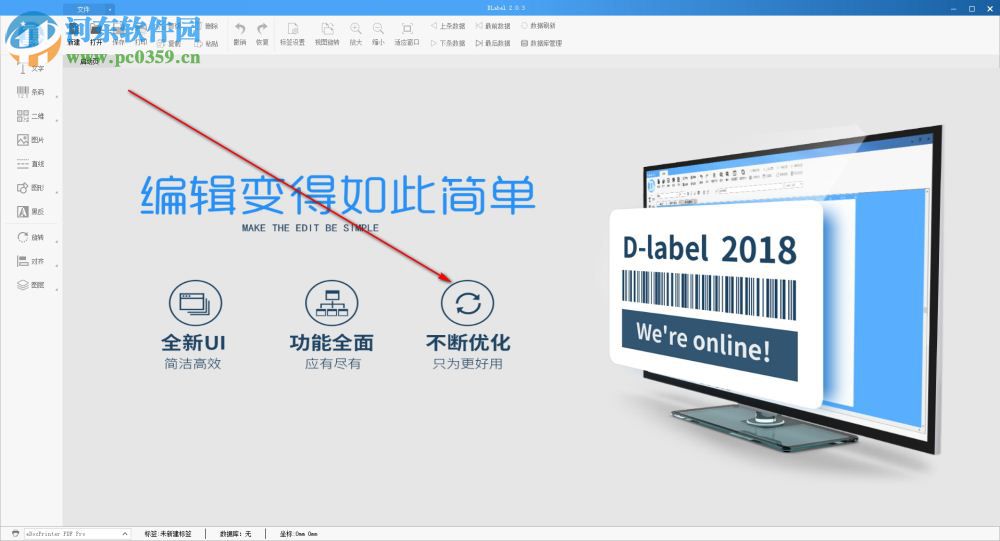Open 数据库管理 database management
This screenshot has width=1000, height=541.
tap(541, 43)
